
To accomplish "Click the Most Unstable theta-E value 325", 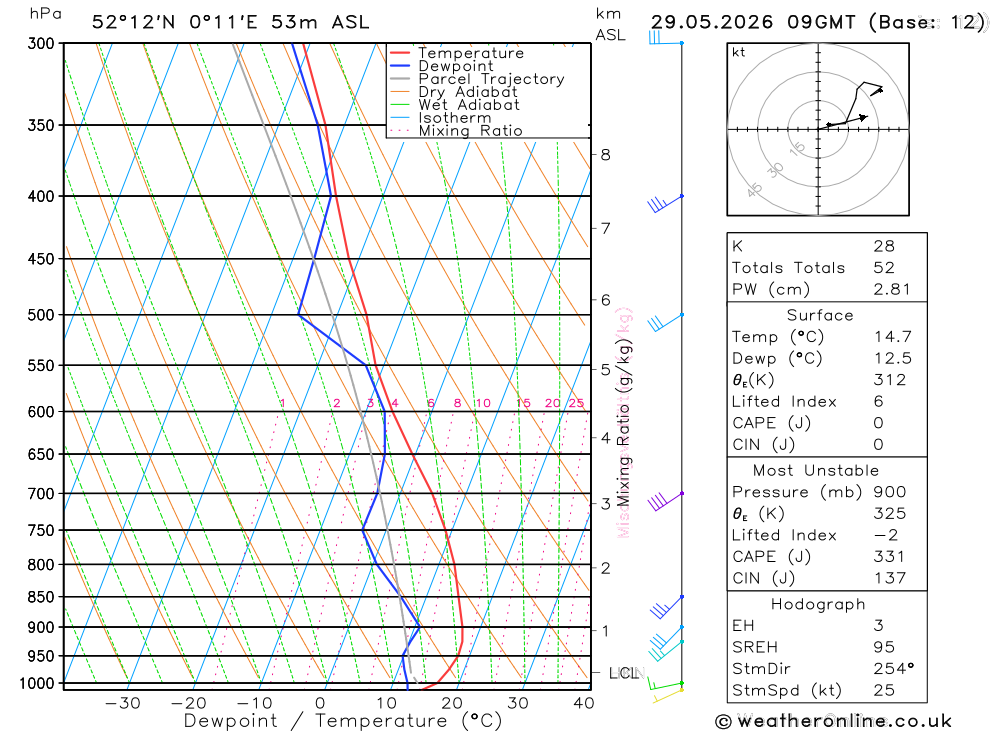I will click(890, 514).
